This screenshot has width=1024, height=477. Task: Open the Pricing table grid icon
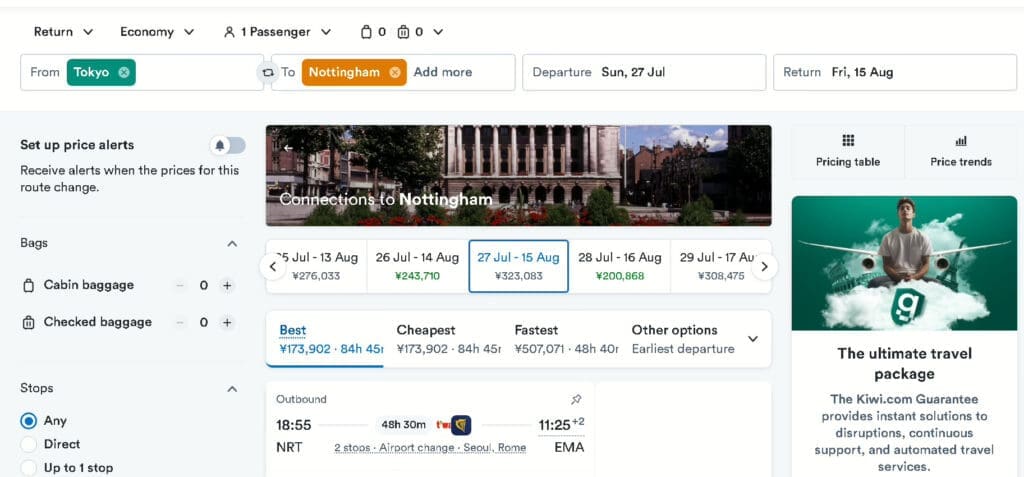click(848, 140)
